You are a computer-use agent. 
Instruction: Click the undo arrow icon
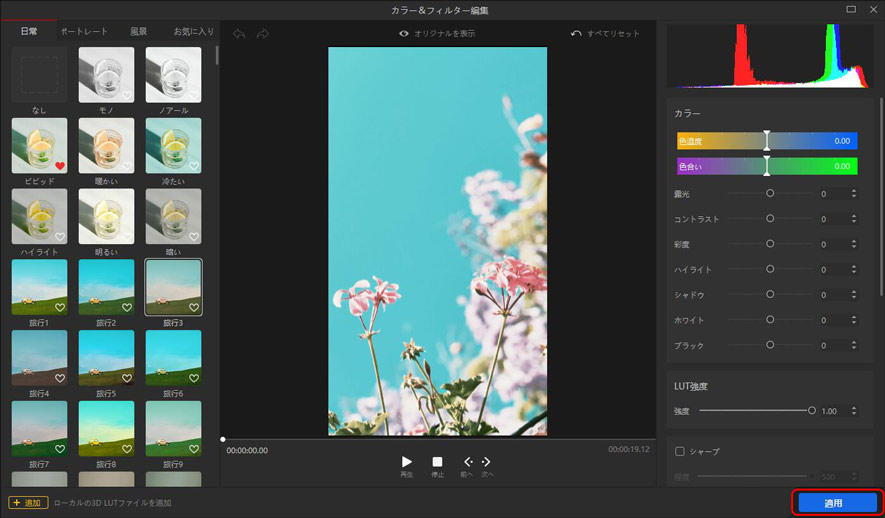click(239, 34)
